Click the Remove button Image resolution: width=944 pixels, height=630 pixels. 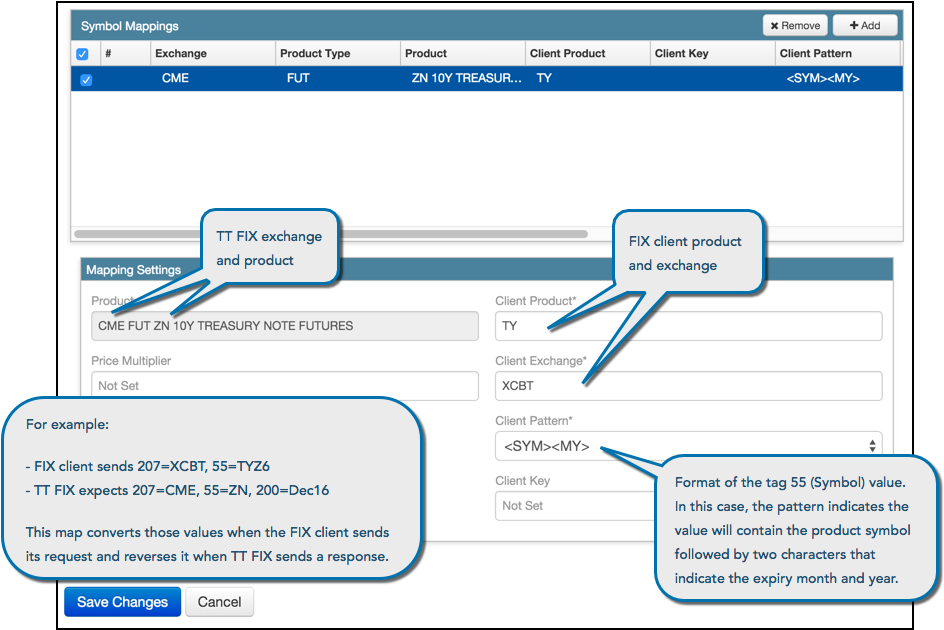[x=795, y=26]
